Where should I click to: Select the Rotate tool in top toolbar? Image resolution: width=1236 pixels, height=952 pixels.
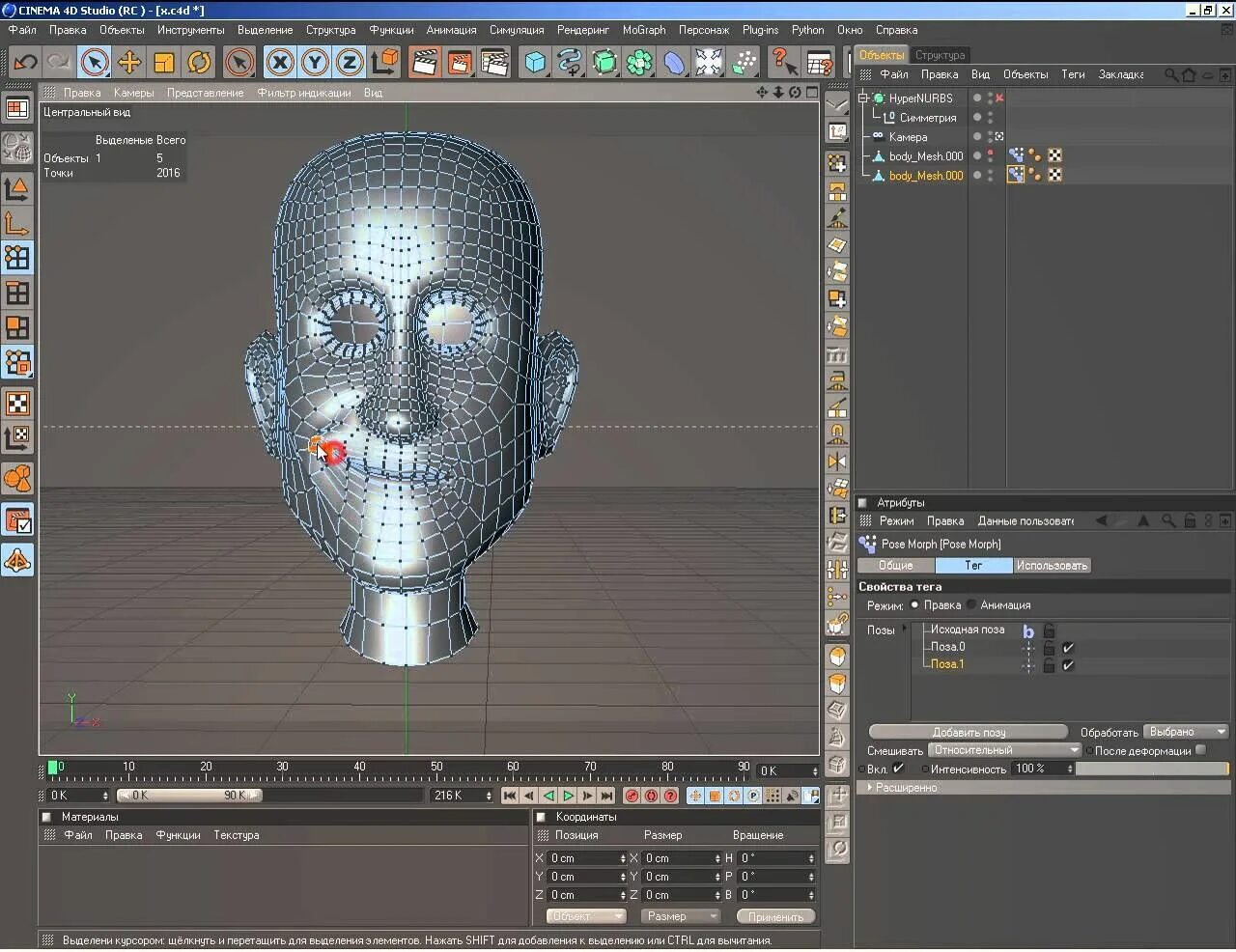tap(199, 63)
